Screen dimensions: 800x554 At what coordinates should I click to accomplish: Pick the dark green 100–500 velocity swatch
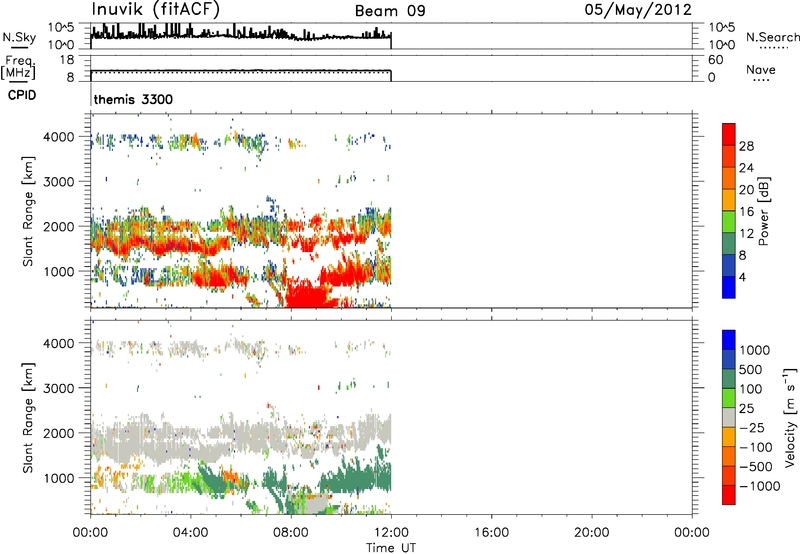tap(729, 379)
